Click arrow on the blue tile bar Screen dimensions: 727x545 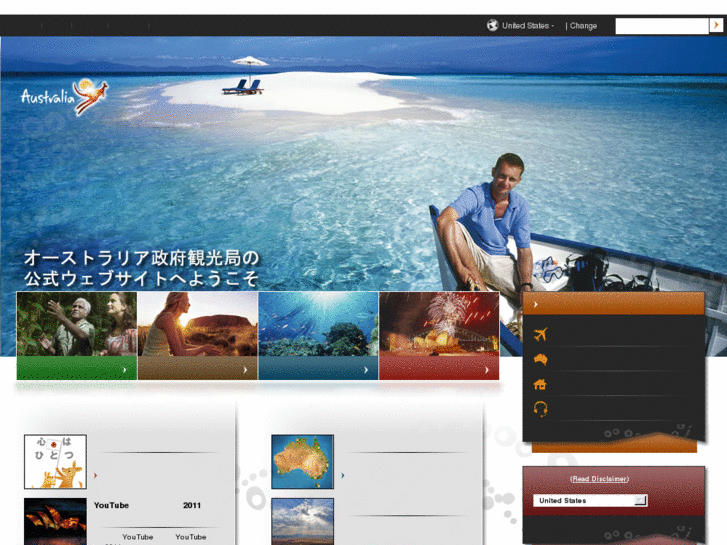[366, 370]
